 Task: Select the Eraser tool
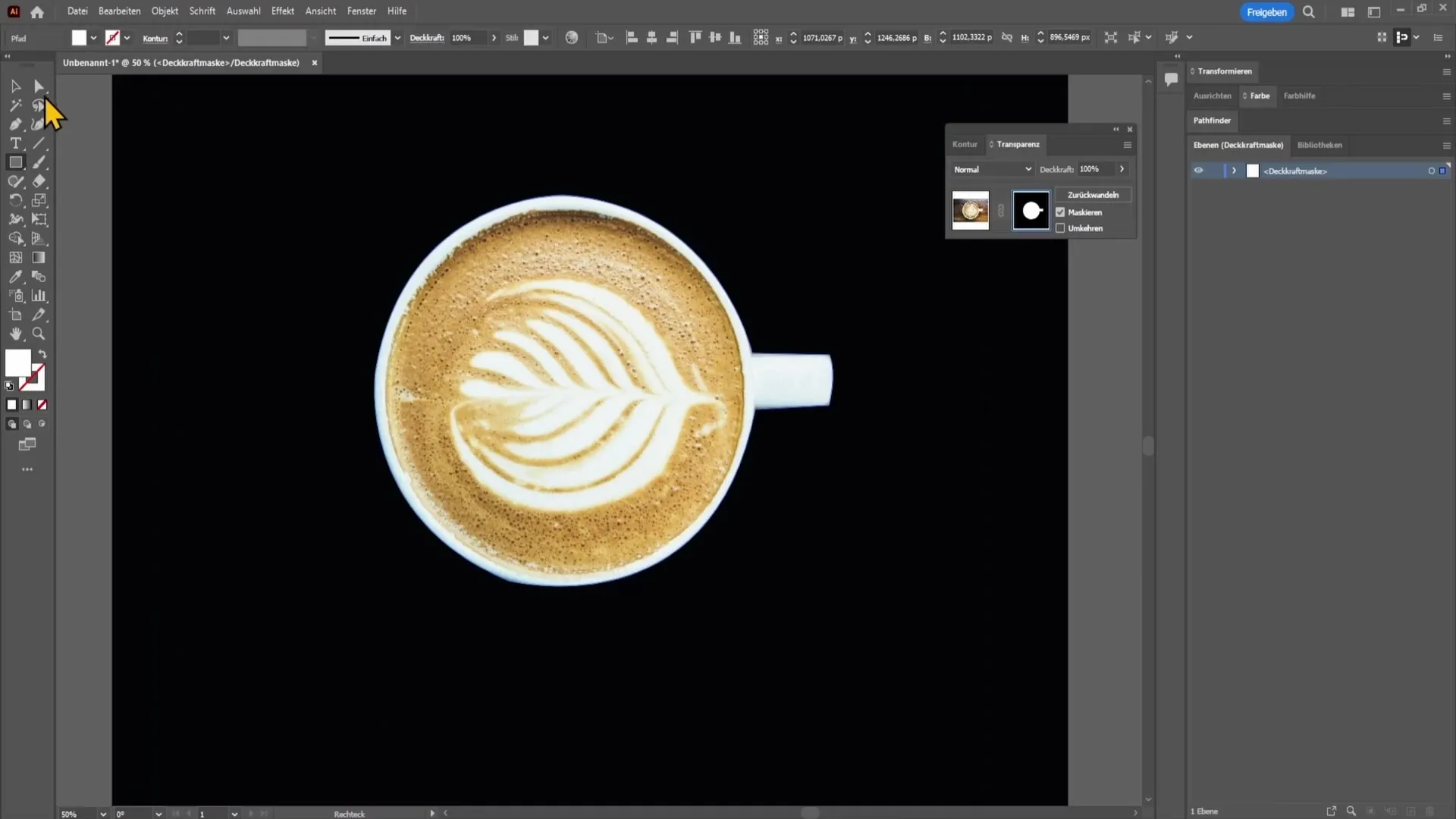(39, 181)
